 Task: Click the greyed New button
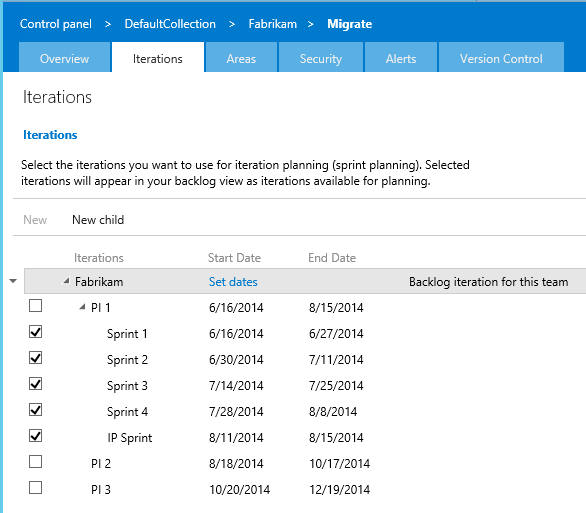click(x=35, y=220)
